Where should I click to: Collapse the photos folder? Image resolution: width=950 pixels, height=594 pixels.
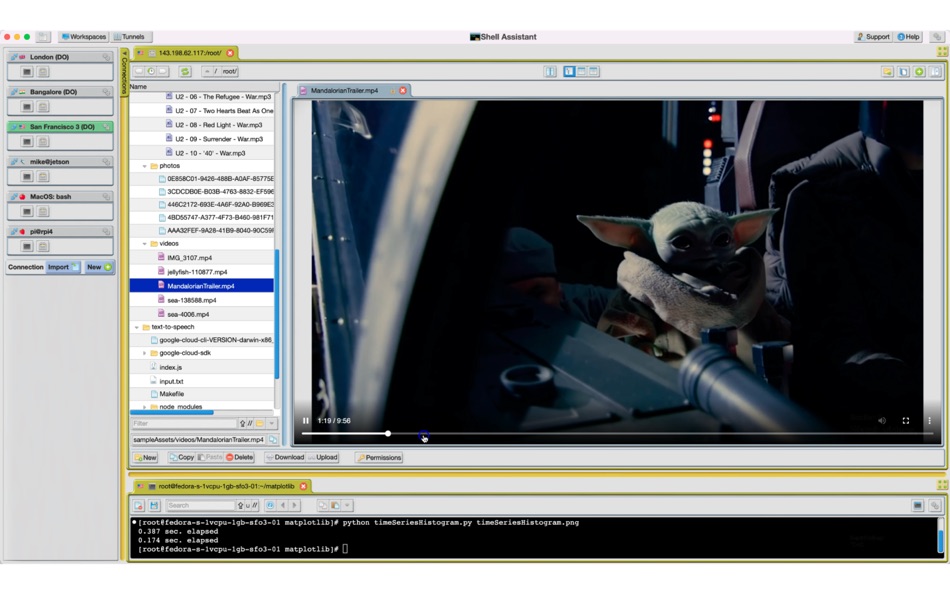[x=145, y=166]
